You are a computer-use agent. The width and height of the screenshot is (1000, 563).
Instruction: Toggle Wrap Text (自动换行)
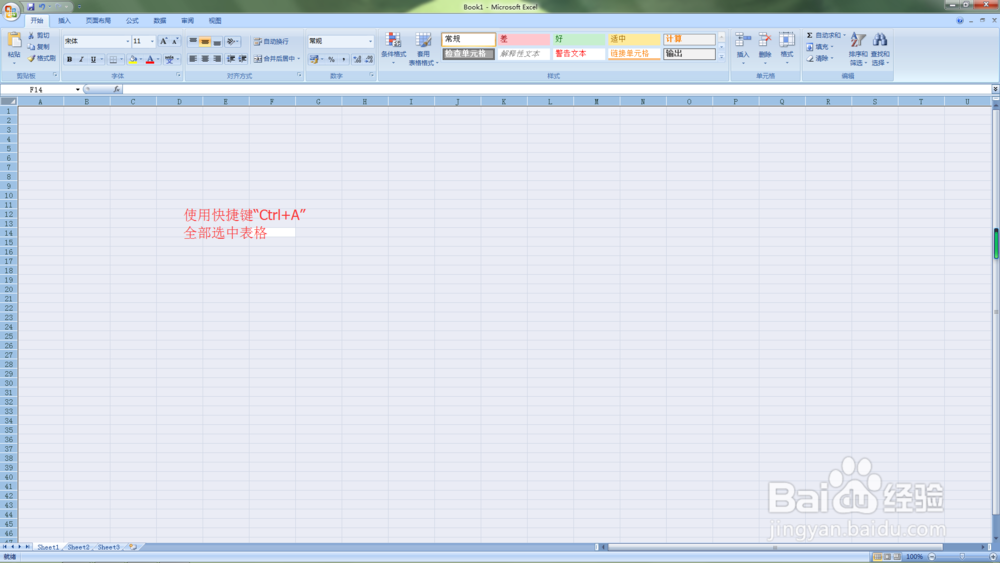click(271, 41)
